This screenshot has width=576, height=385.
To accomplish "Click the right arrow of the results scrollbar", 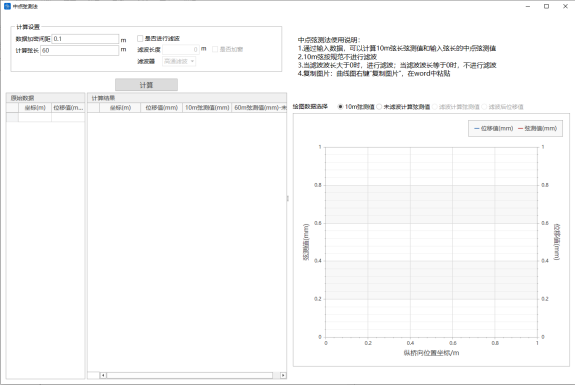I will click(283, 375).
